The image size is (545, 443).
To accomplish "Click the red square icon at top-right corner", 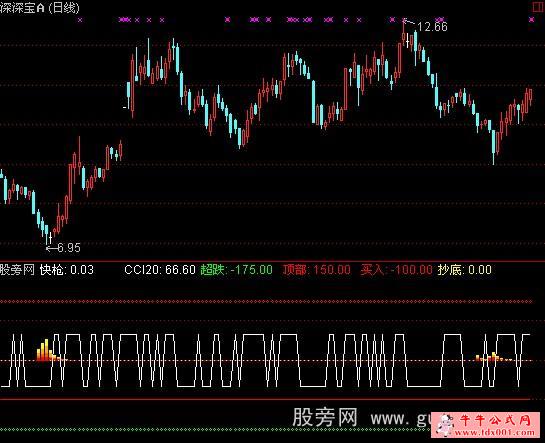I will (538, 7).
